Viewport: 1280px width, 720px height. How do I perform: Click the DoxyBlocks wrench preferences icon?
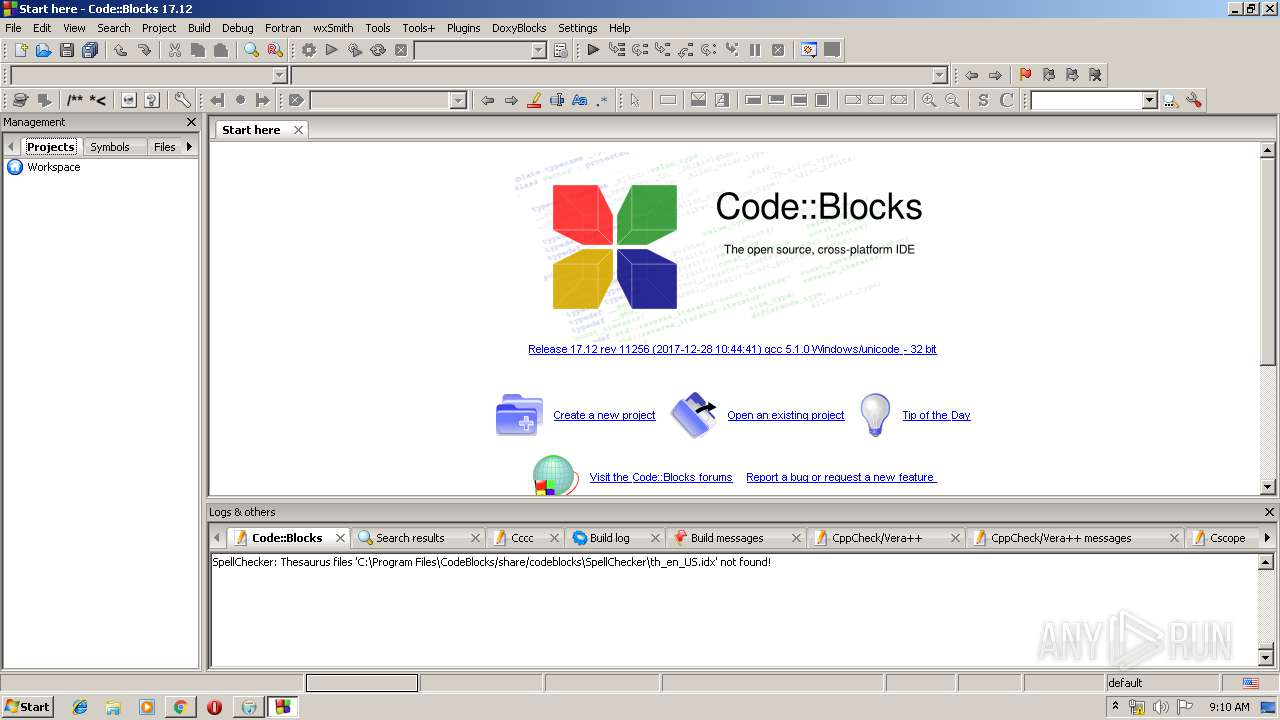182,100
